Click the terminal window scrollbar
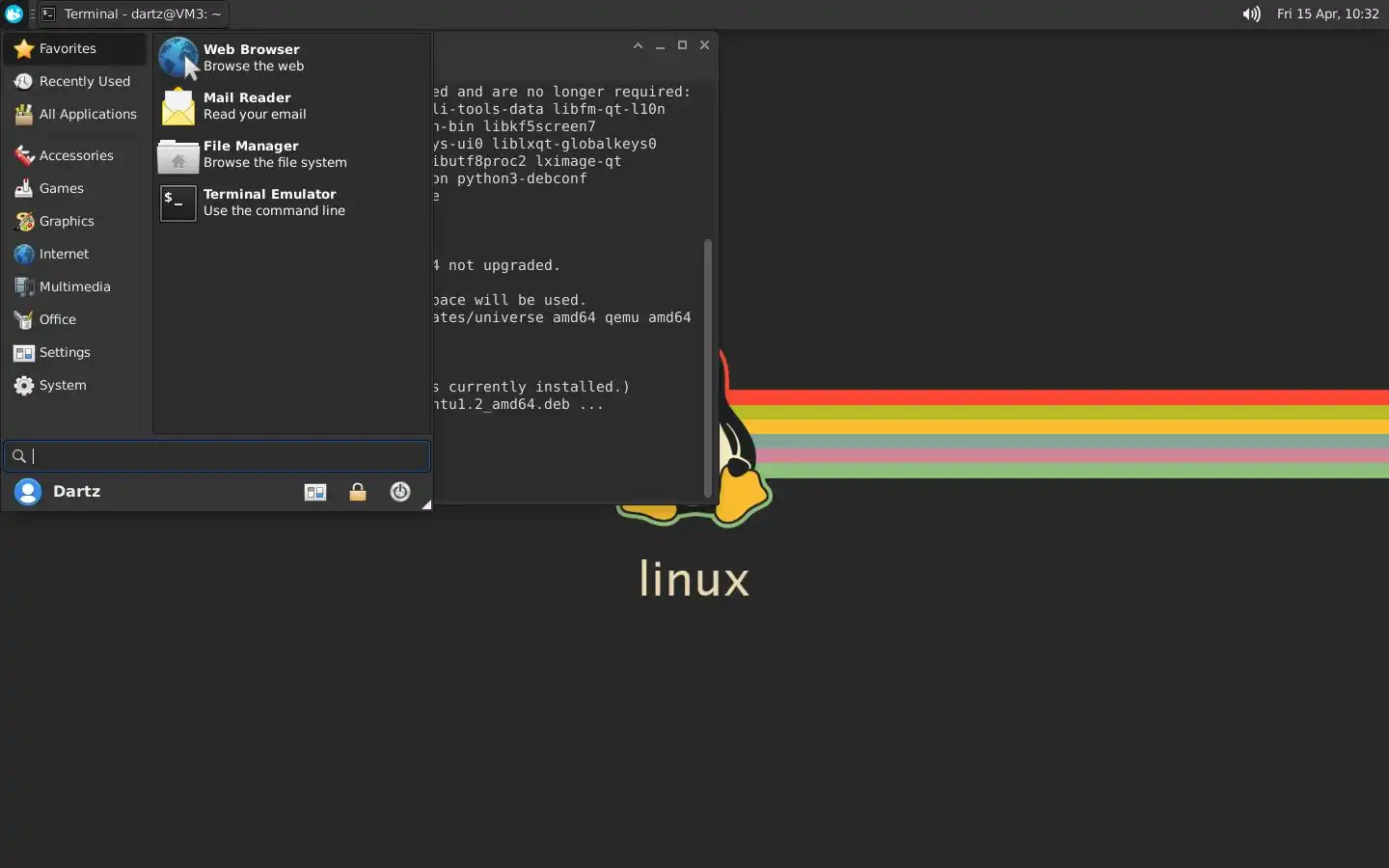 click(708, 367)
